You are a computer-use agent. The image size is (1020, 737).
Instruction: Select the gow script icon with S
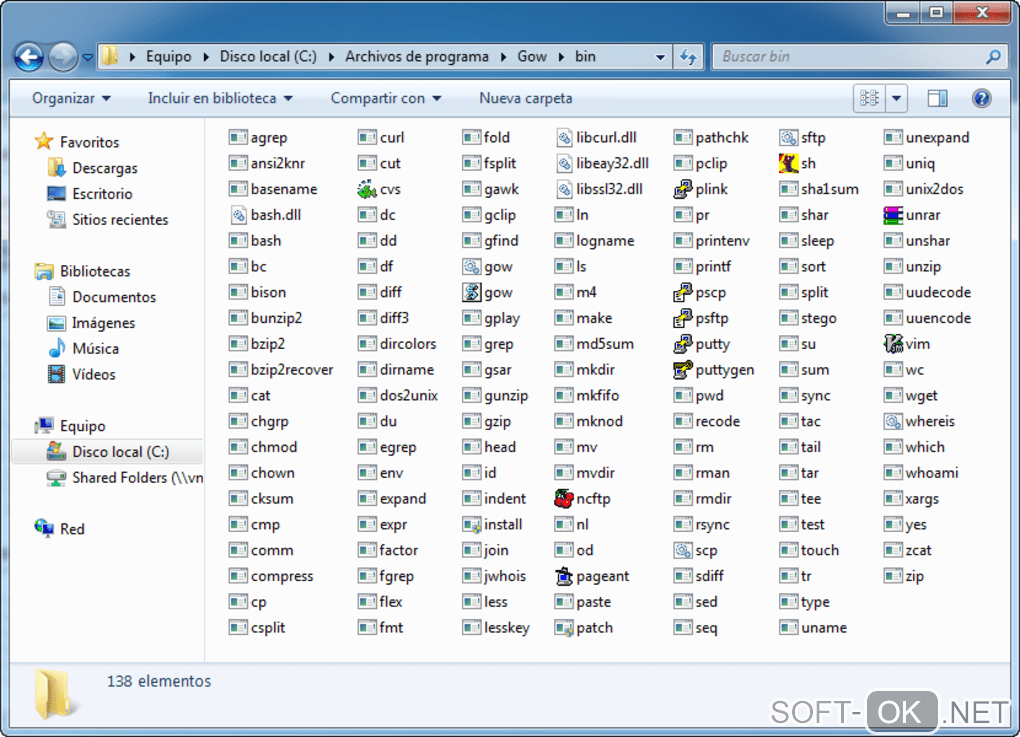click(472, 293)
